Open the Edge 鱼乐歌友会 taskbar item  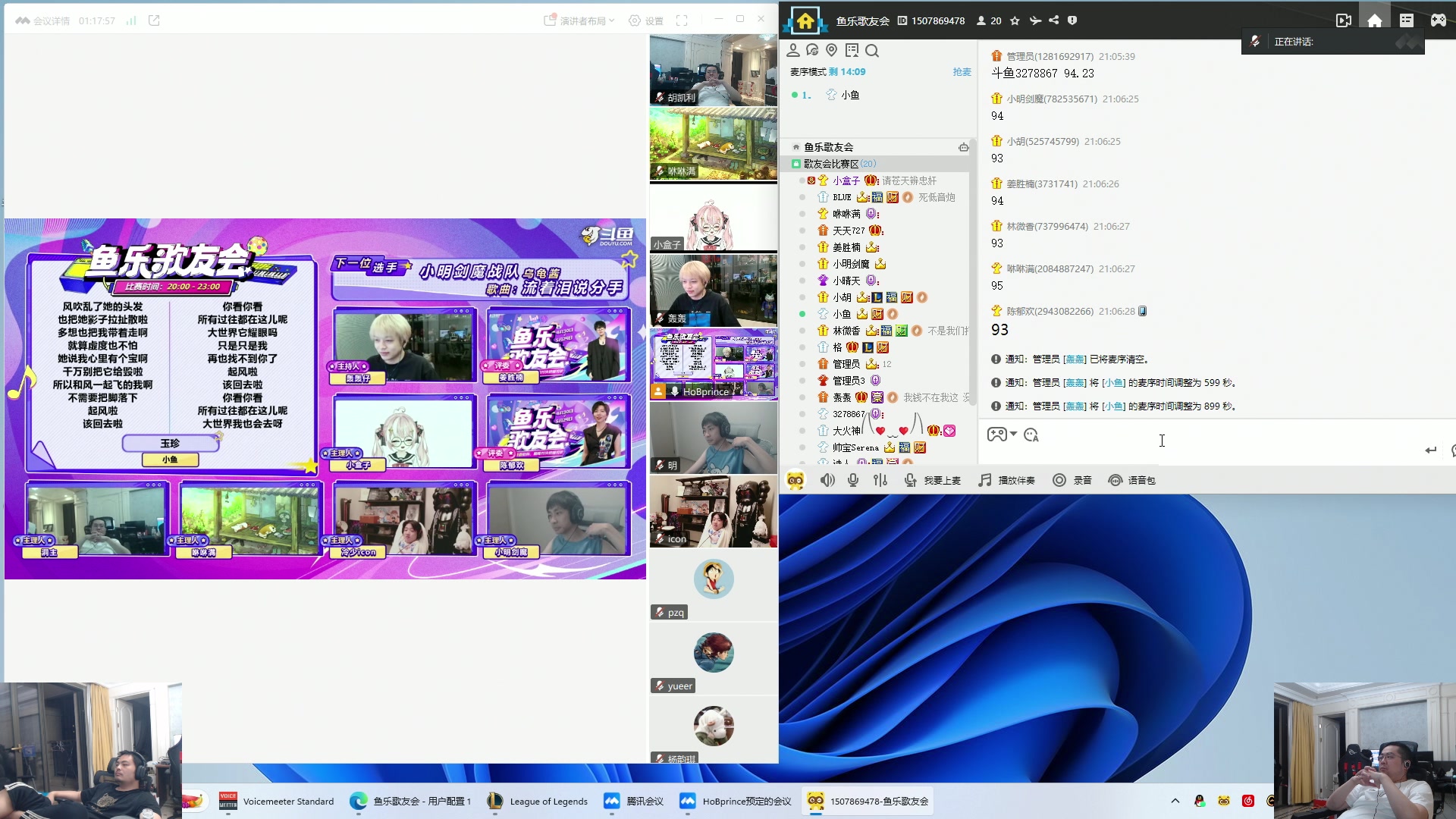click(411, 801)
